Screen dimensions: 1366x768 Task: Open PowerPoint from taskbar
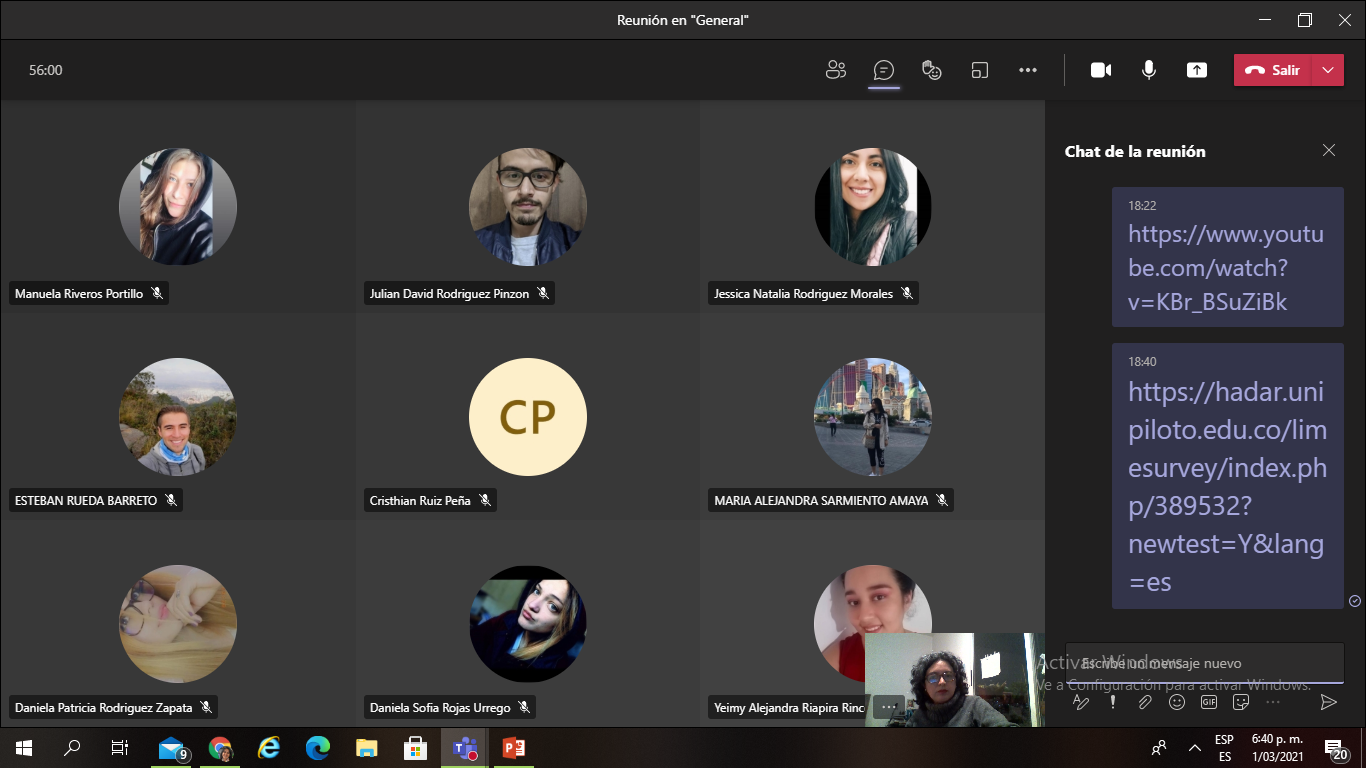click(x=513, y=748)
